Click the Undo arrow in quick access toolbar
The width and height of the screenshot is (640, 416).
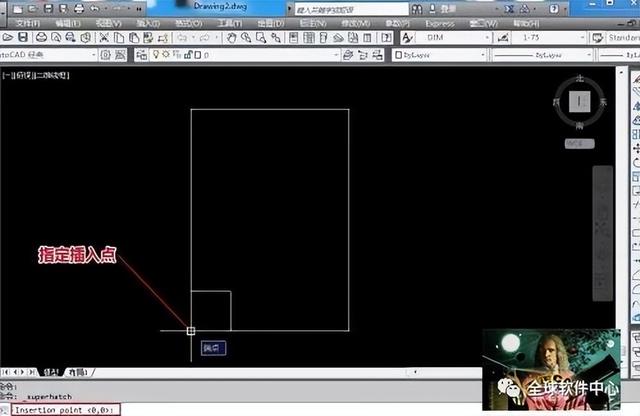pyautogui.click(x=95, y=8)
